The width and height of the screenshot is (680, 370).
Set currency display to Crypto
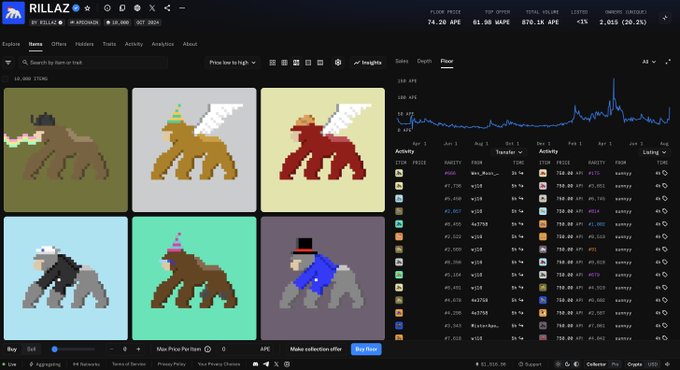634,364
